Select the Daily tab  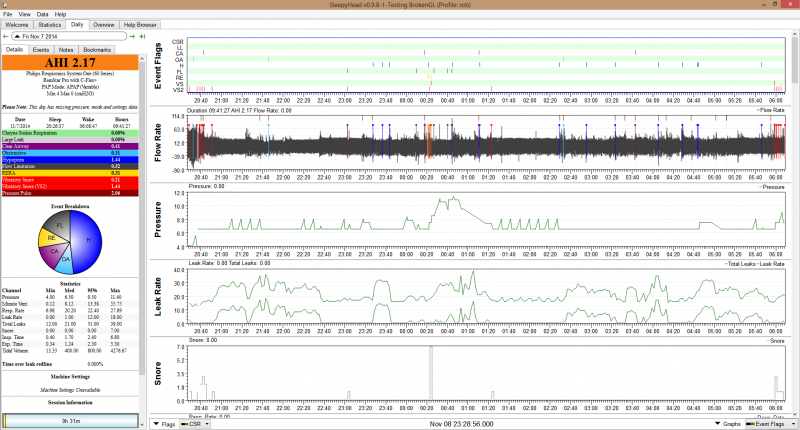tap(77, 24)
